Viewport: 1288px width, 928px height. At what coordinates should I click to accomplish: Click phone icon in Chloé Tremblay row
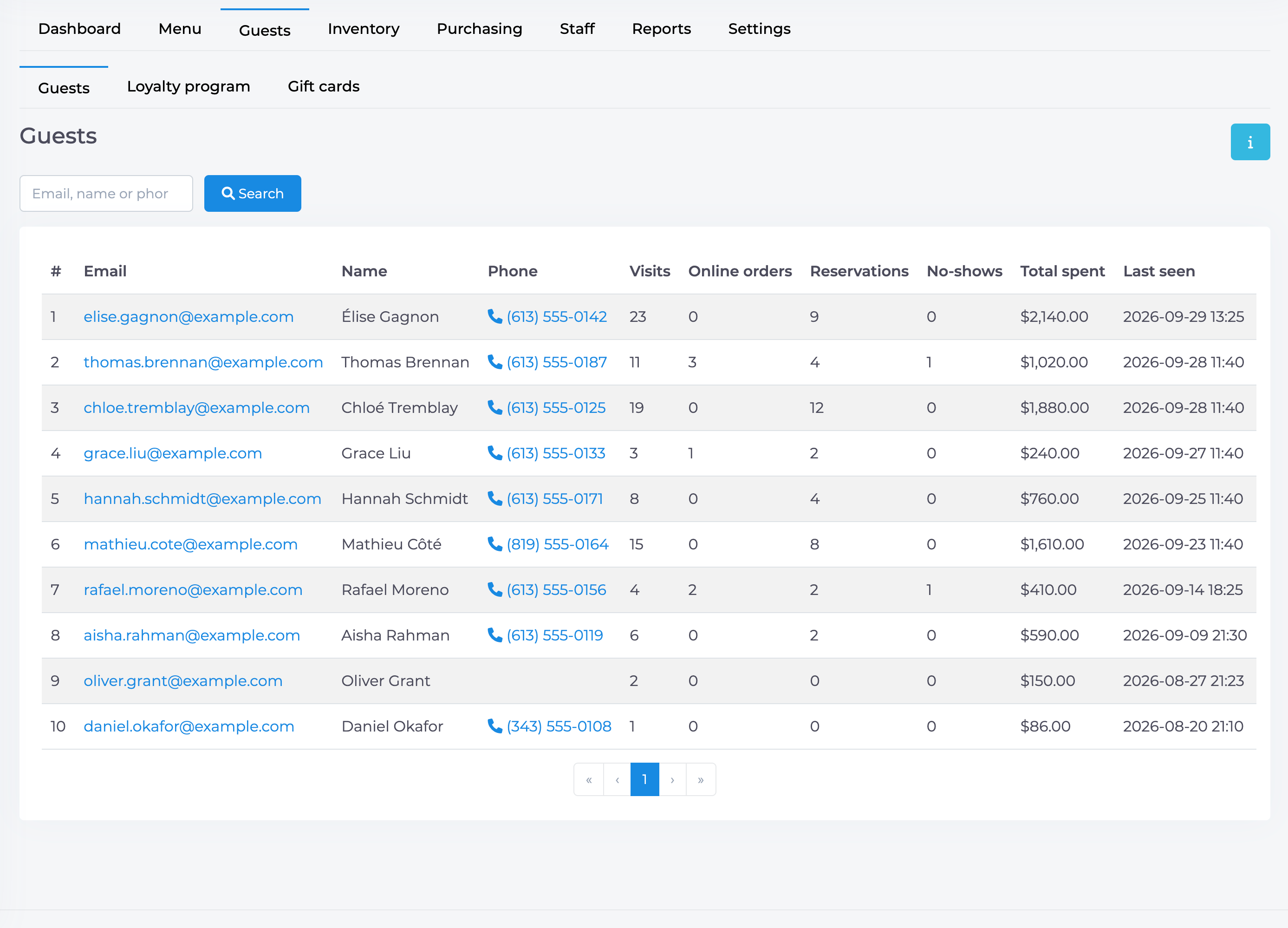494,407
